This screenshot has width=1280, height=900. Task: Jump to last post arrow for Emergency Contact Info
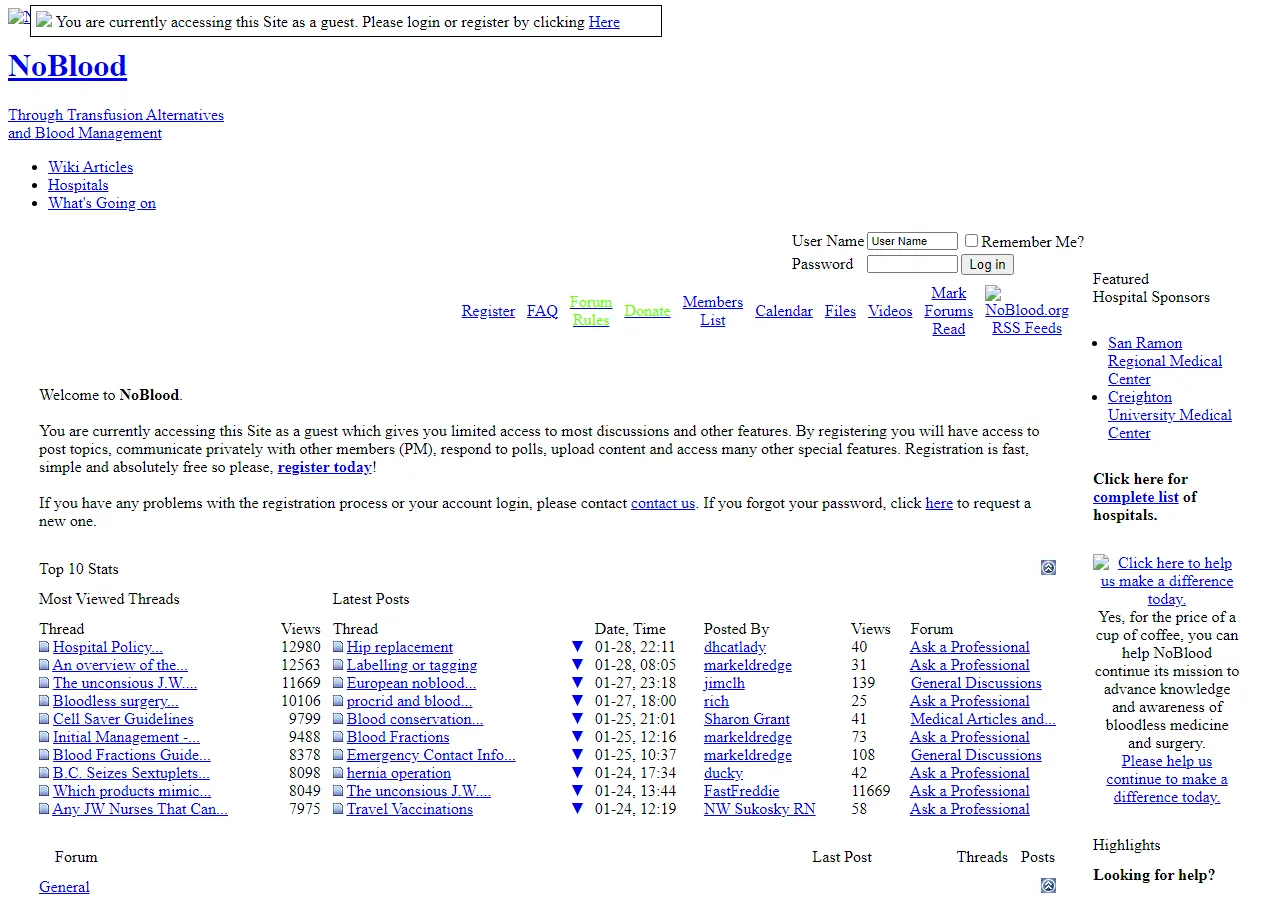tap(577, 755)
